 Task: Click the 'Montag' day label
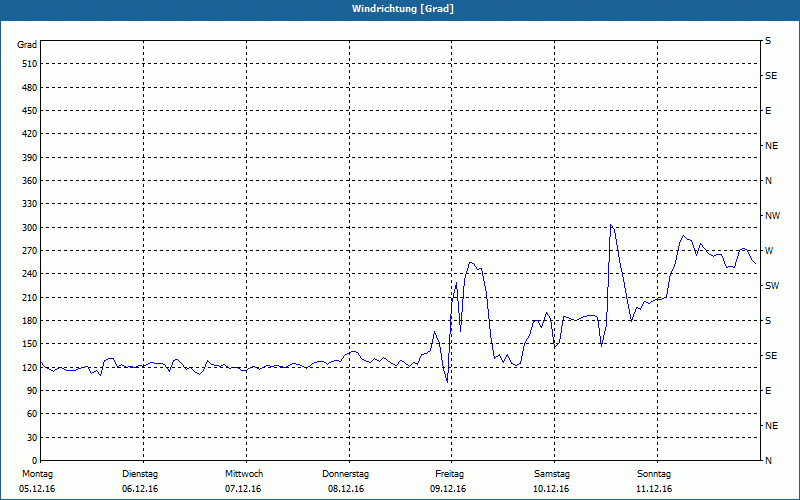[x=37, y=474]
